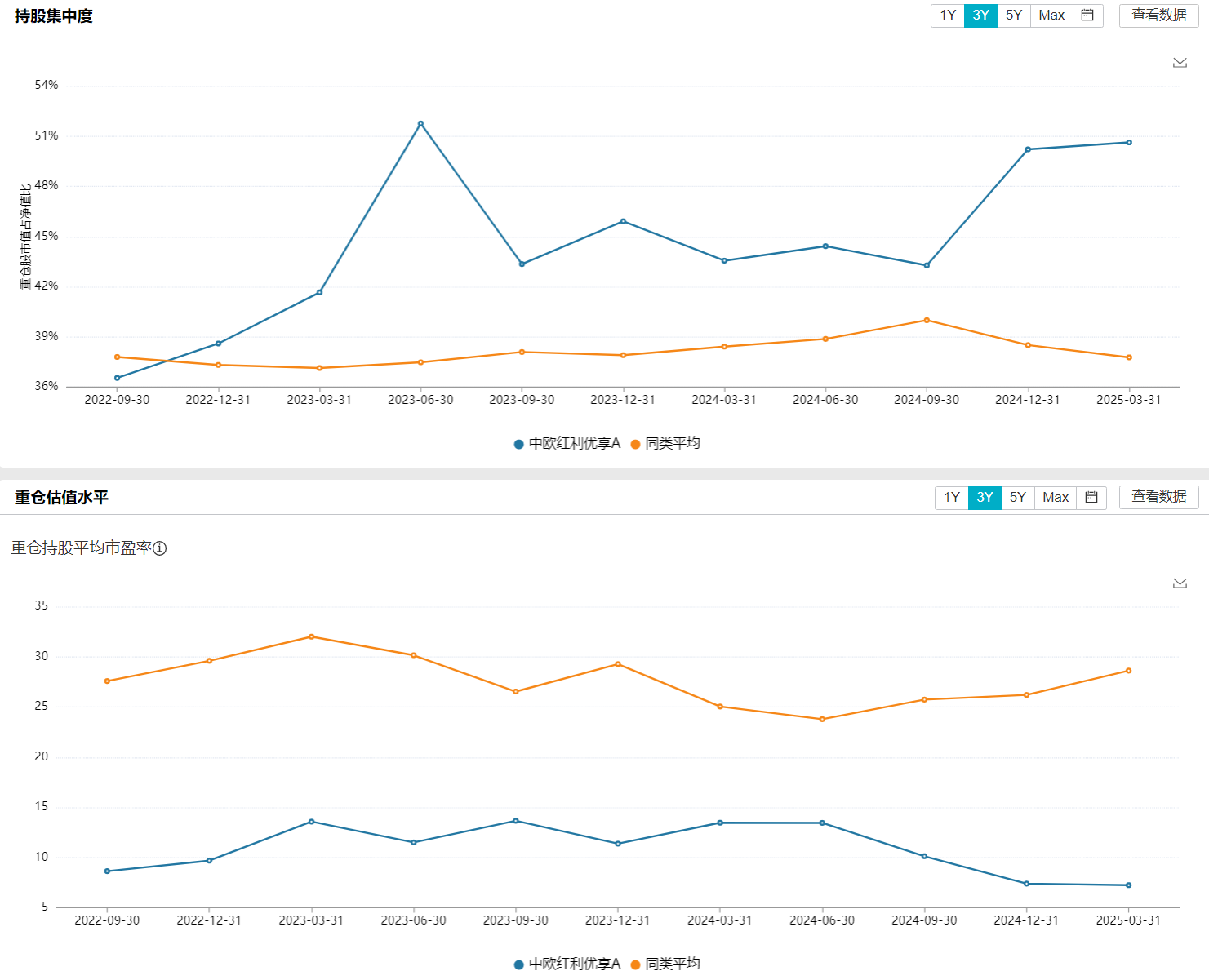Image resolution: width=1209 pixels, height=980 pixels.
Task: Open calendar date picker for 持股集中度
Action: (1087, 16)
